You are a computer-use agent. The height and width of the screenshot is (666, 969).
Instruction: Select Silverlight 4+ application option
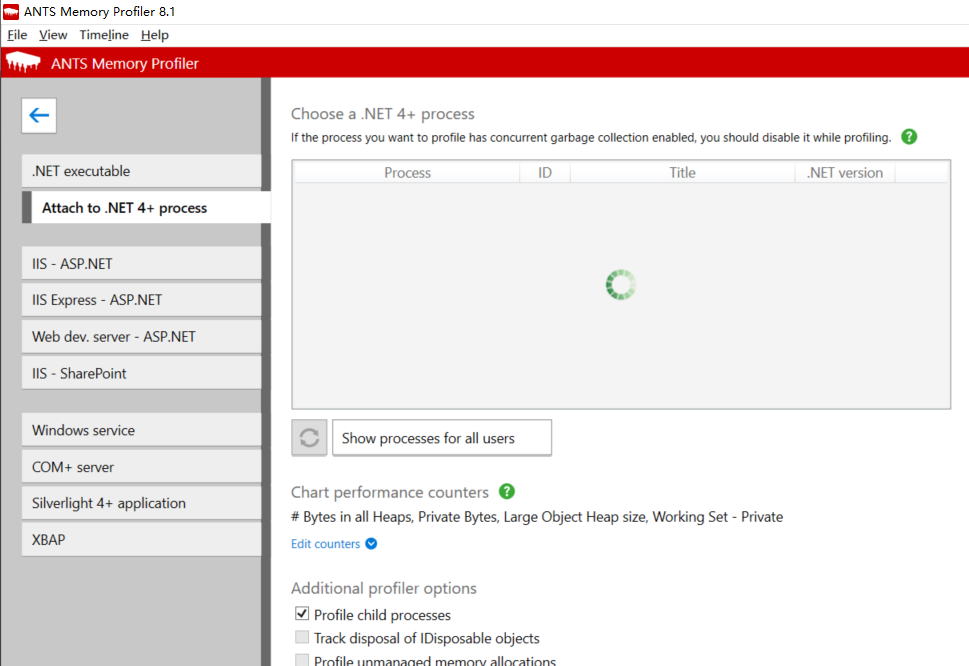click(x=142, y=503)
